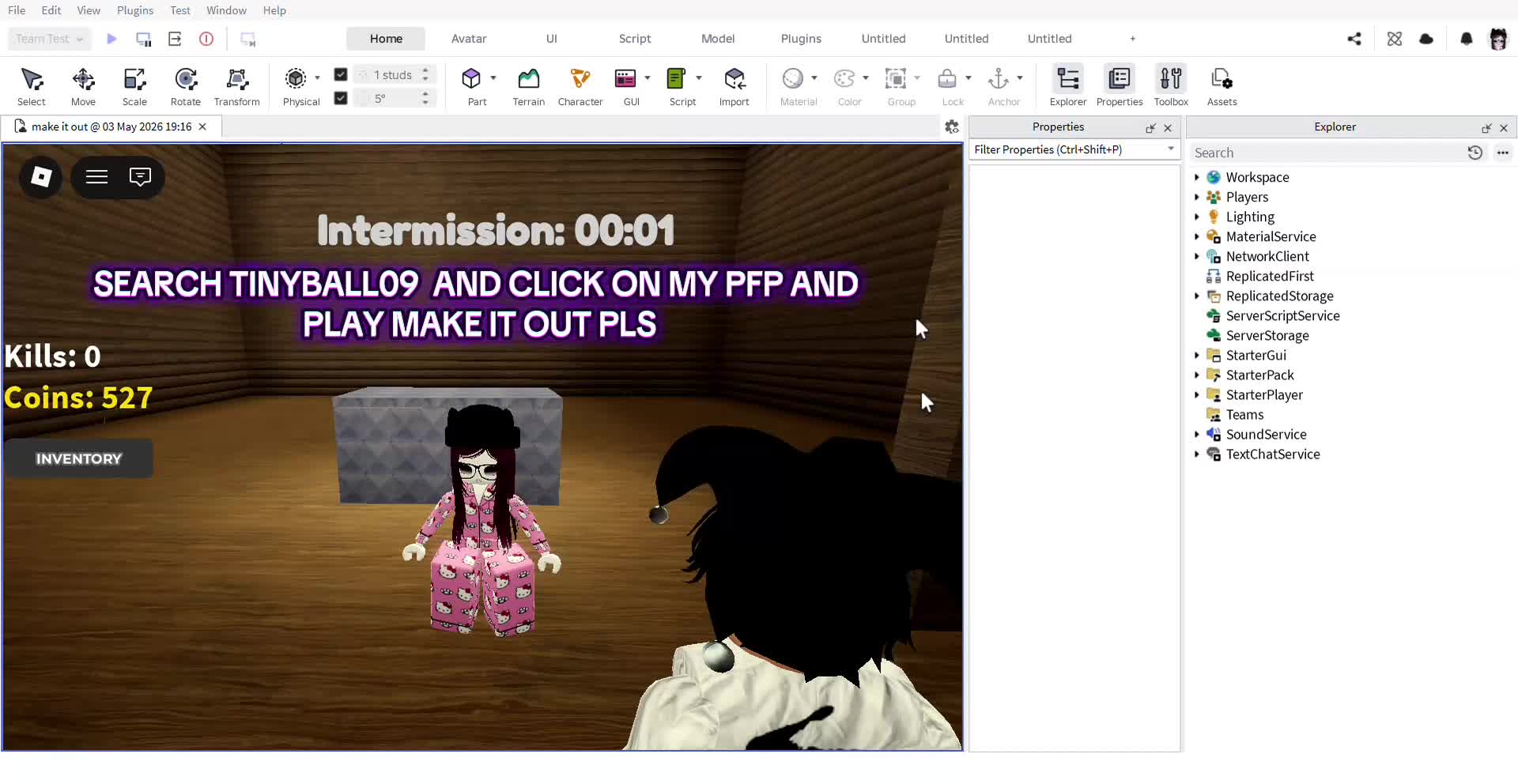Expand the ReplicatedStorage node
Image resolution: width=1518 pixels, height=784 pixels.
click(x=1197, y=296)
